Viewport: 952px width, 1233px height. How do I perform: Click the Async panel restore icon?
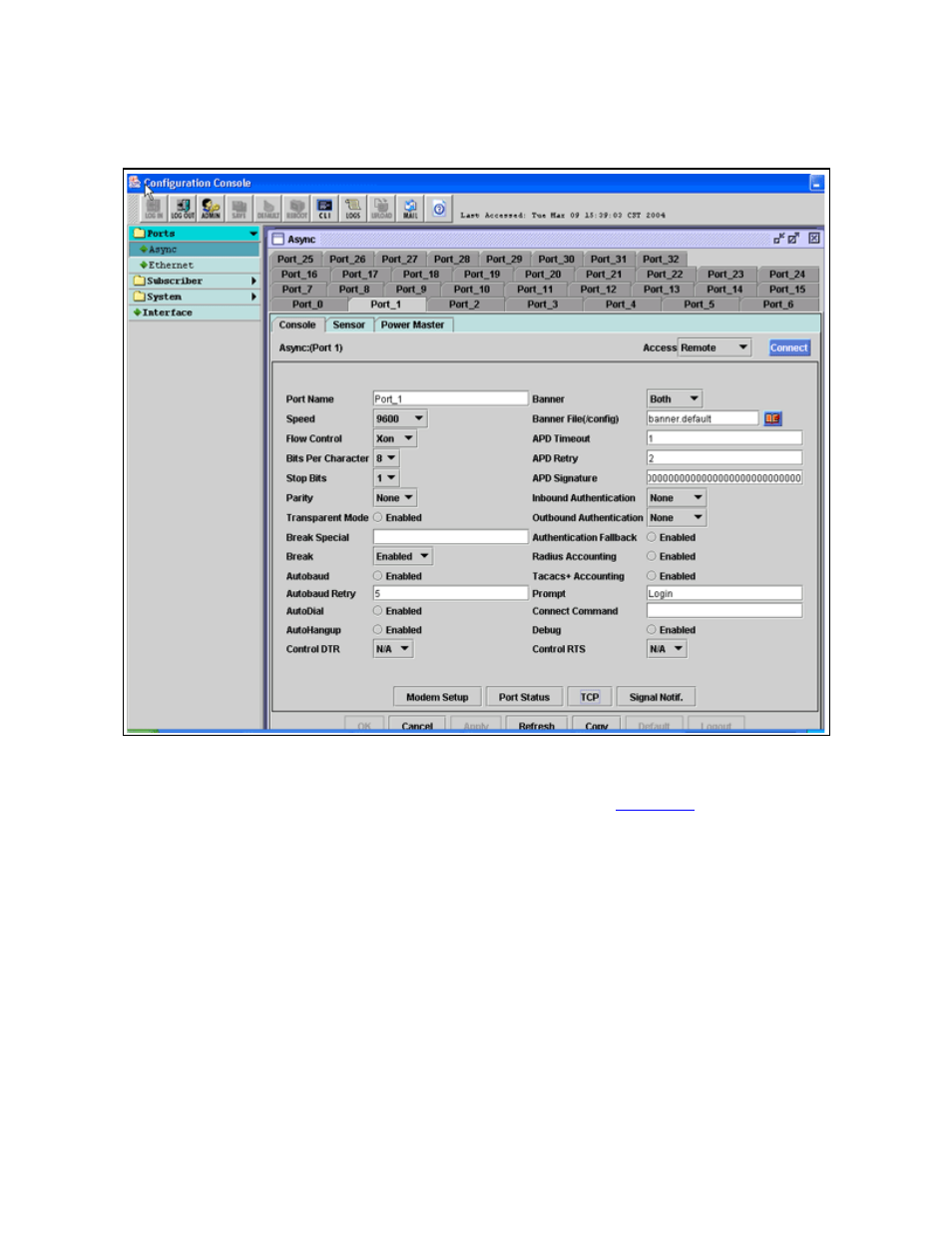click(x=778, y=239)
